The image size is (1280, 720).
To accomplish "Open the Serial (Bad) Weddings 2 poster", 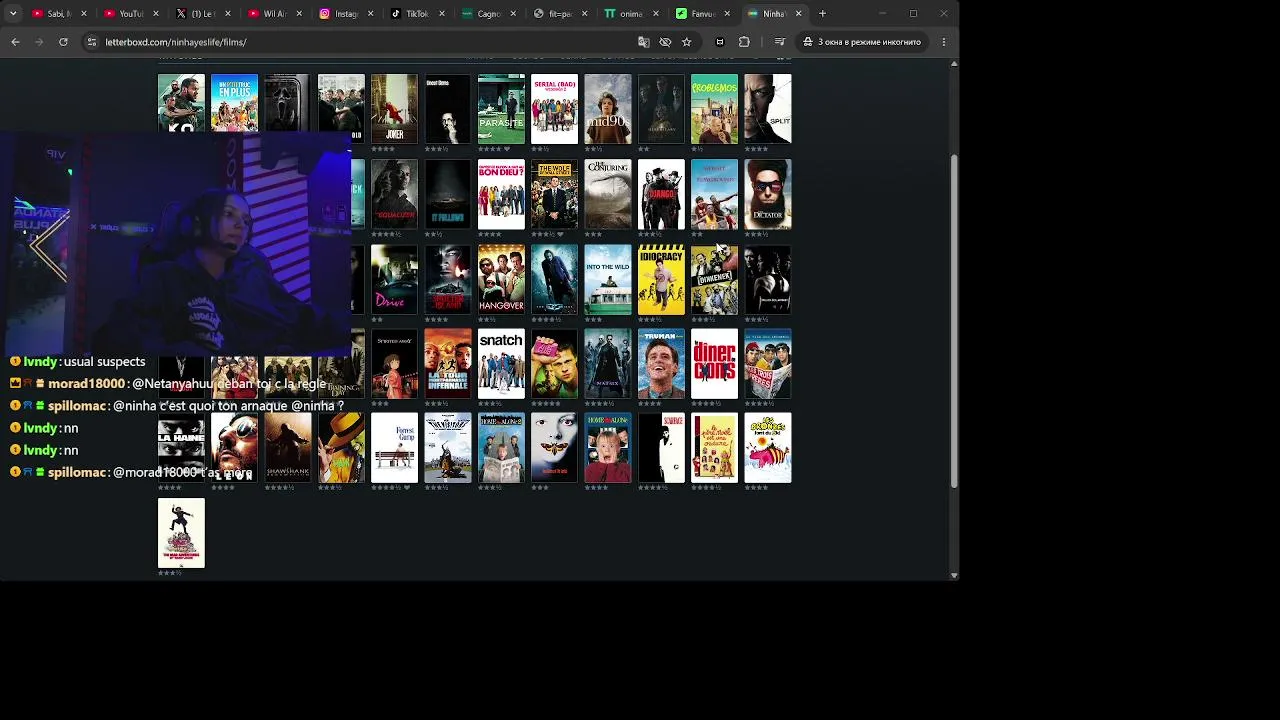I will click(554, 108).
